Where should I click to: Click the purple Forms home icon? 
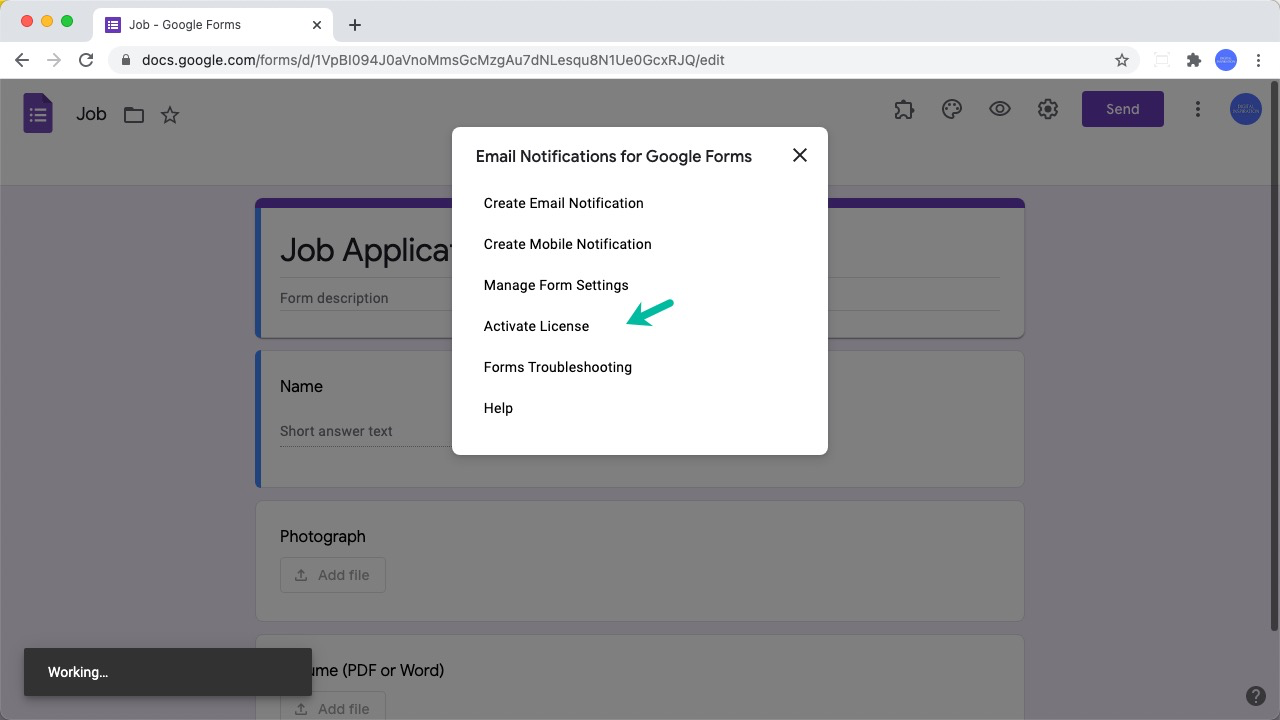(x=38, y=113)
